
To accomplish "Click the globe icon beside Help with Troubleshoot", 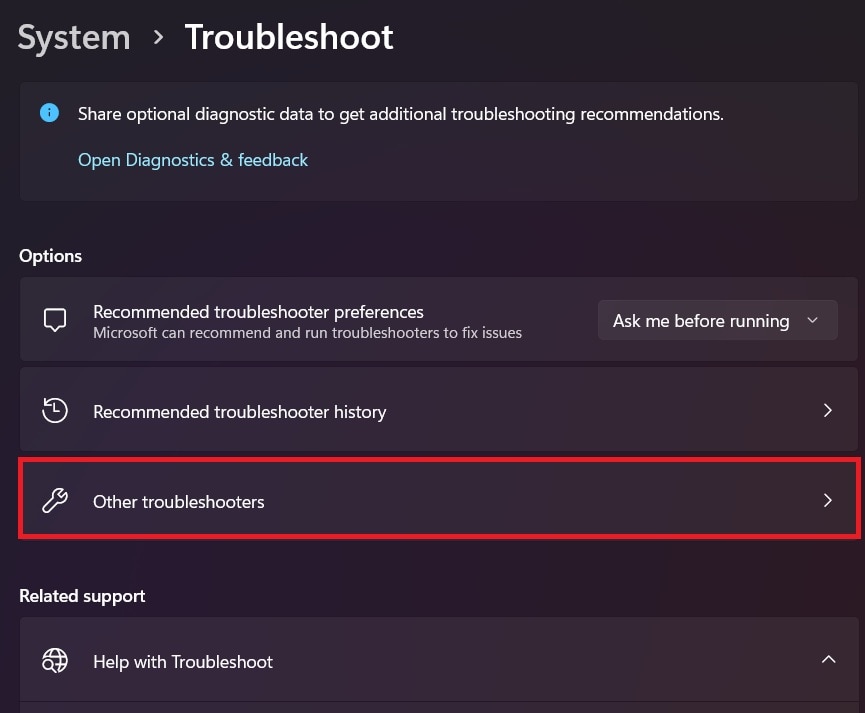I will coord(55,661).
